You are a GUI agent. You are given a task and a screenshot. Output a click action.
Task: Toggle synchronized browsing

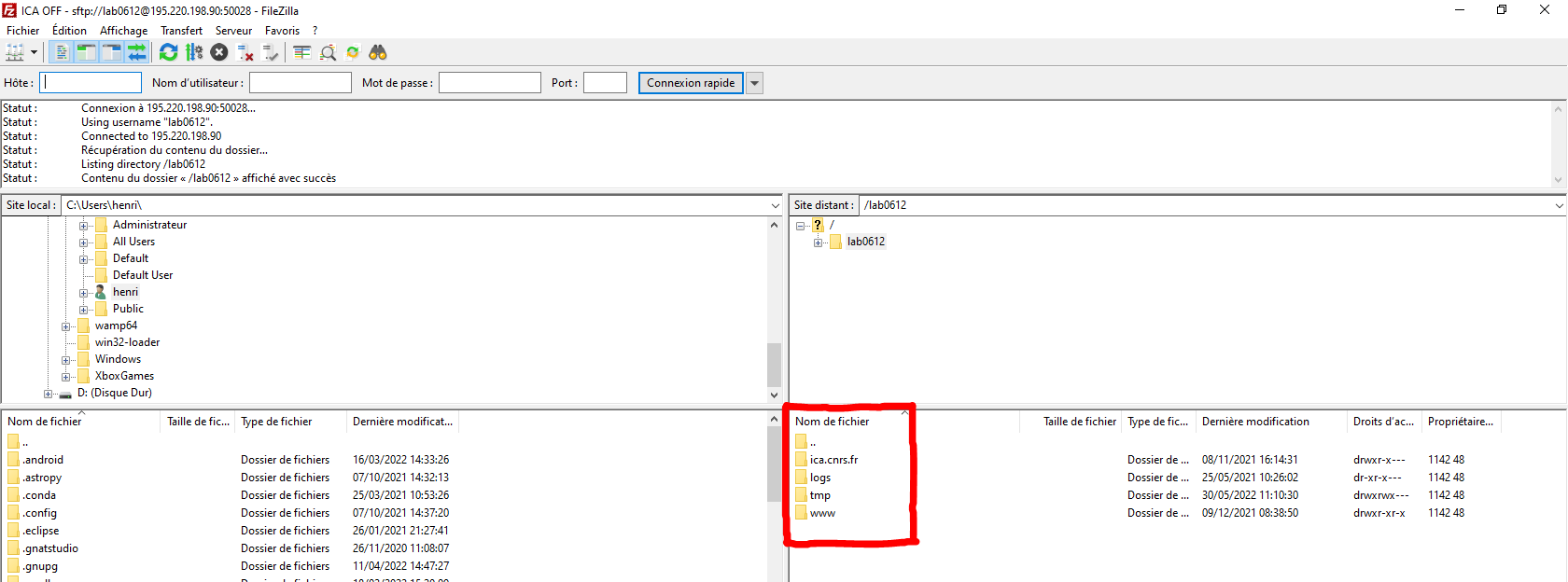pyautogui.click(x=353, y=52)
